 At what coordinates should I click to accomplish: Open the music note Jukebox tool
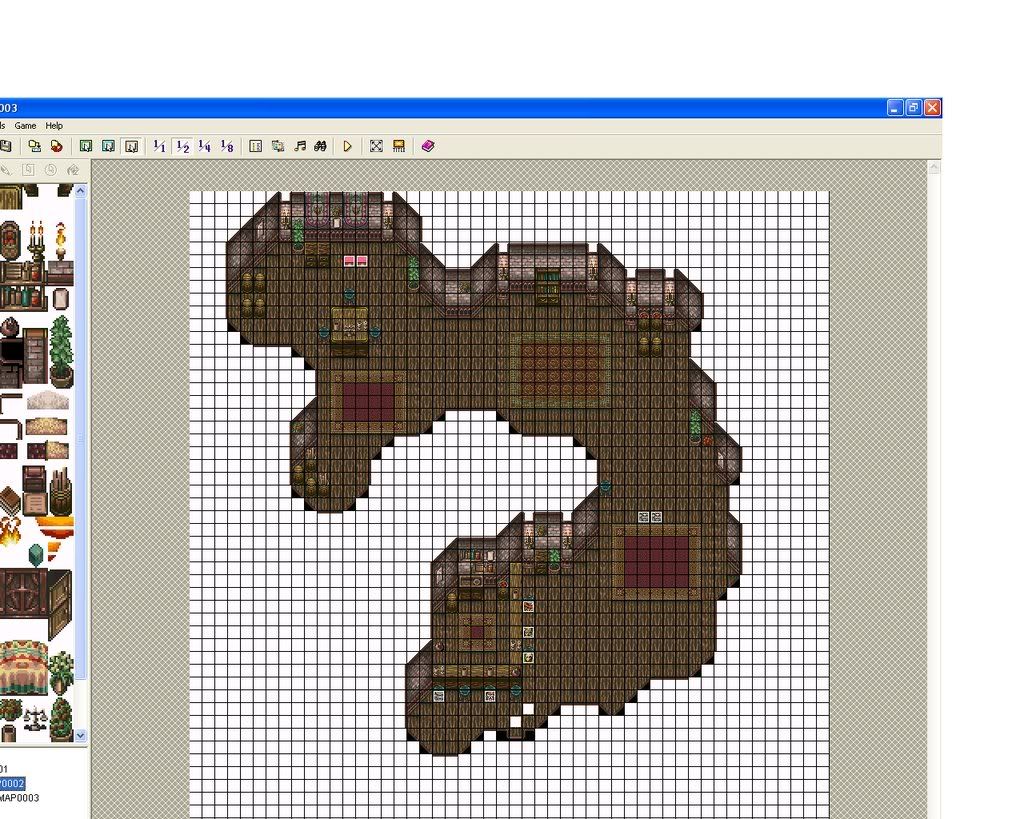click(300, 146)
